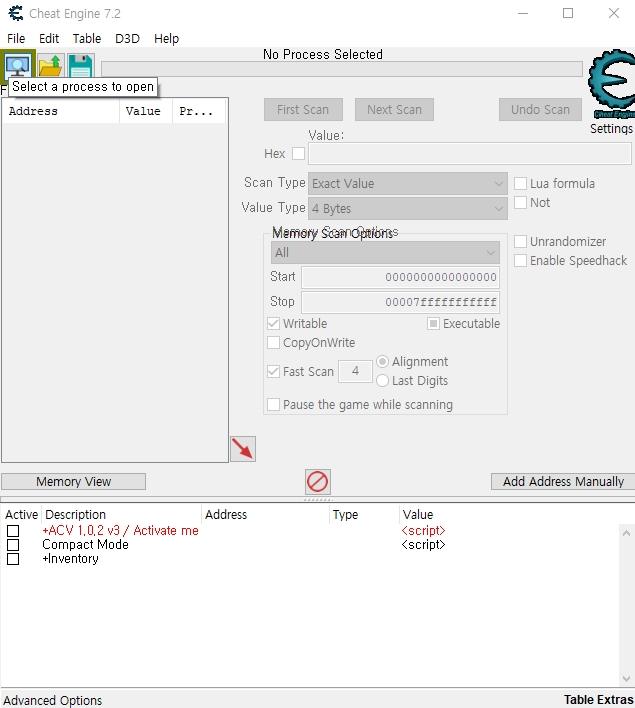Copy selected addresses with the red arrow button

coord(243,449)
